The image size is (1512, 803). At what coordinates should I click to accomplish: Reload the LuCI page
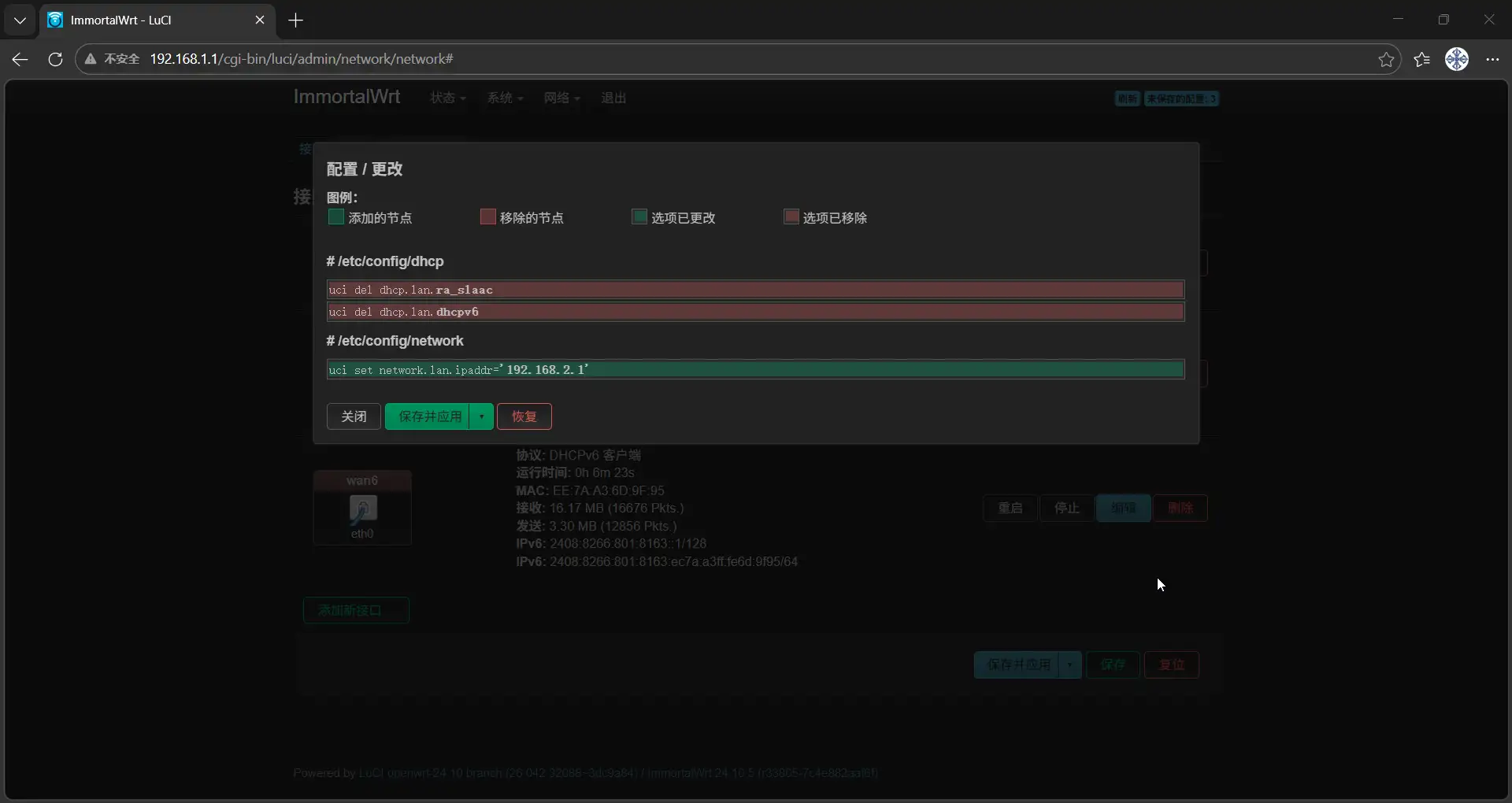coord(55,59)
